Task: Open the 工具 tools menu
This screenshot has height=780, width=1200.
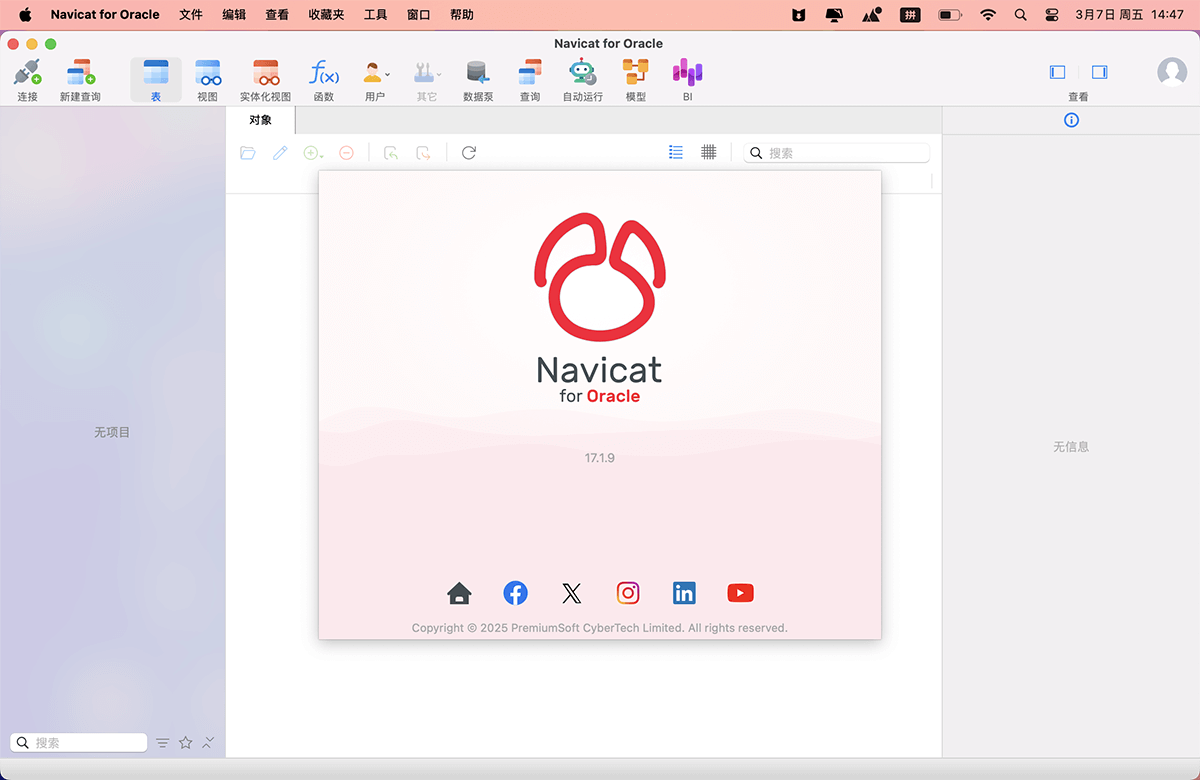Action: [376, 15]
